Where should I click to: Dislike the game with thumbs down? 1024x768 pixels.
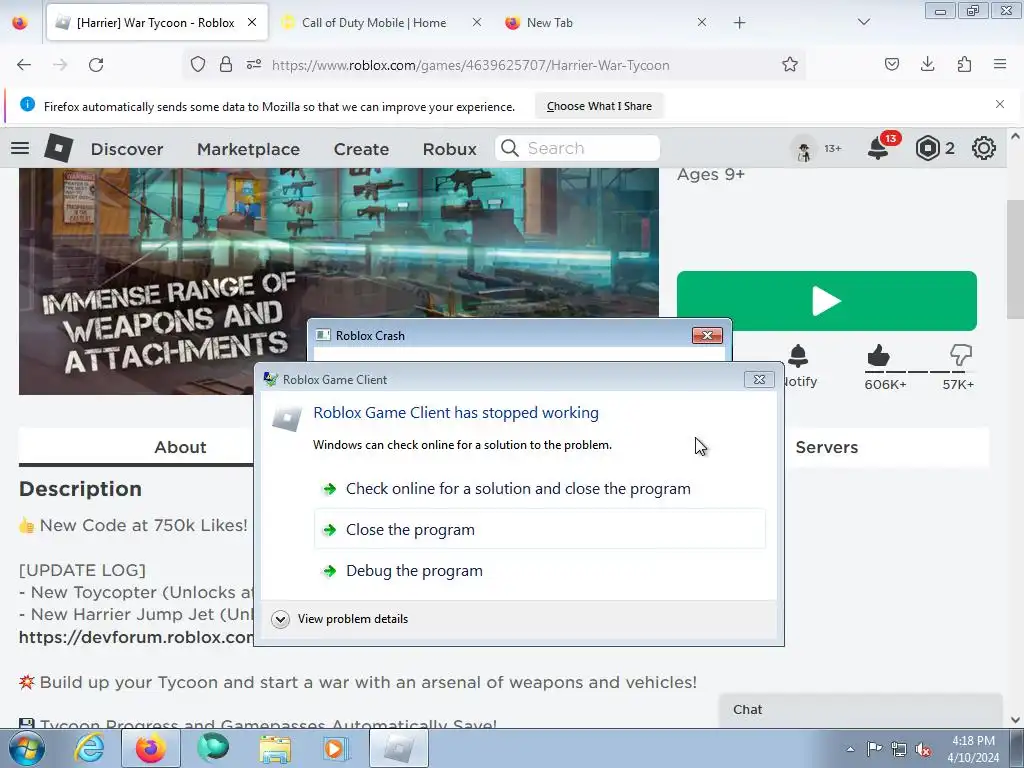[961, 356]
